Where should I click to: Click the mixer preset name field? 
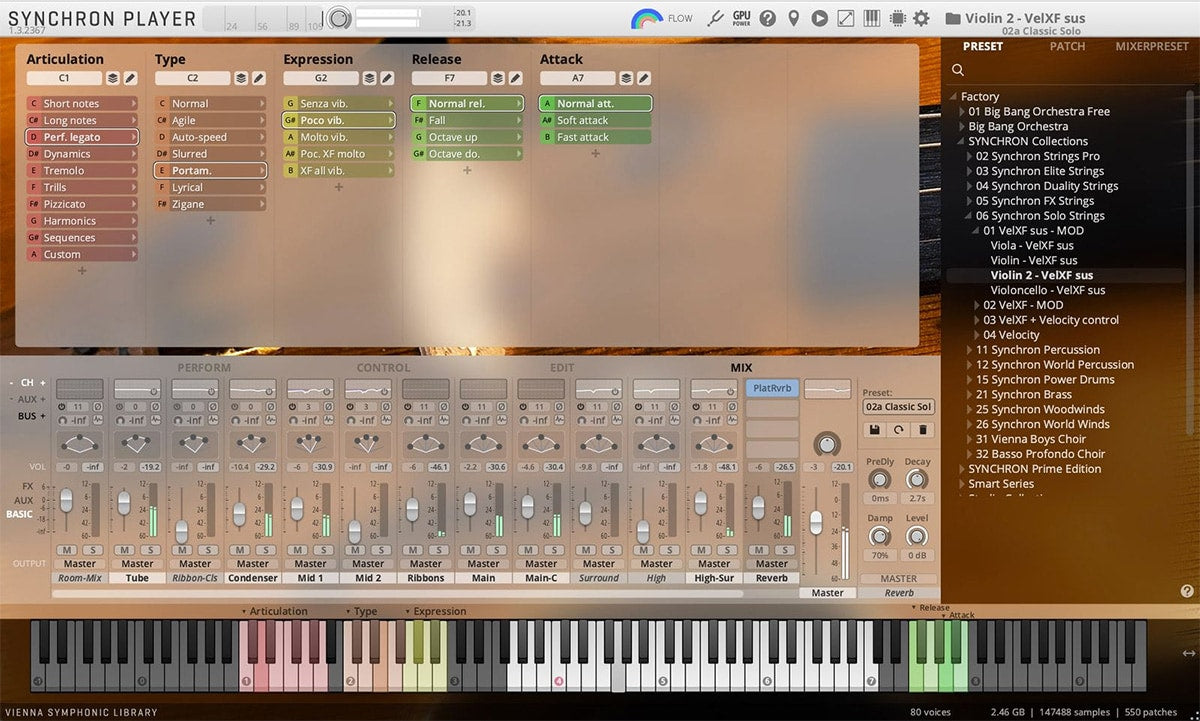(x=899, y=407)
